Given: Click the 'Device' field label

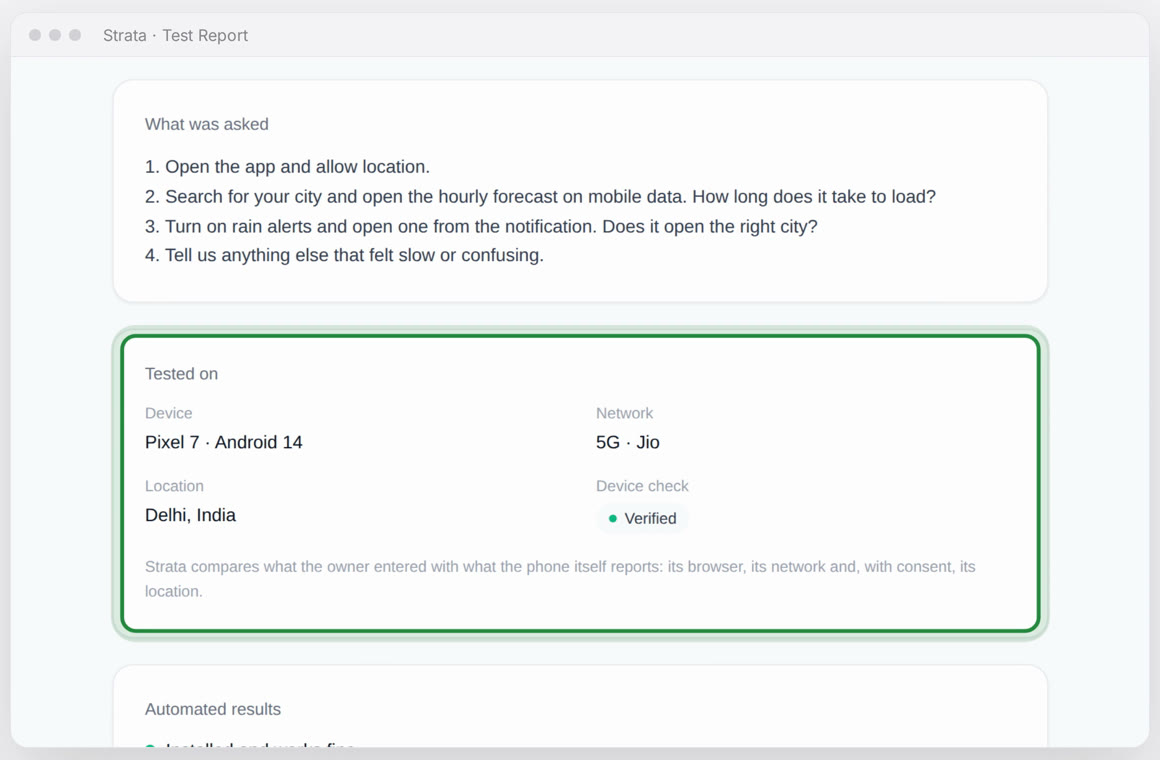Looking at the screenshot, I should click(169, 413).
